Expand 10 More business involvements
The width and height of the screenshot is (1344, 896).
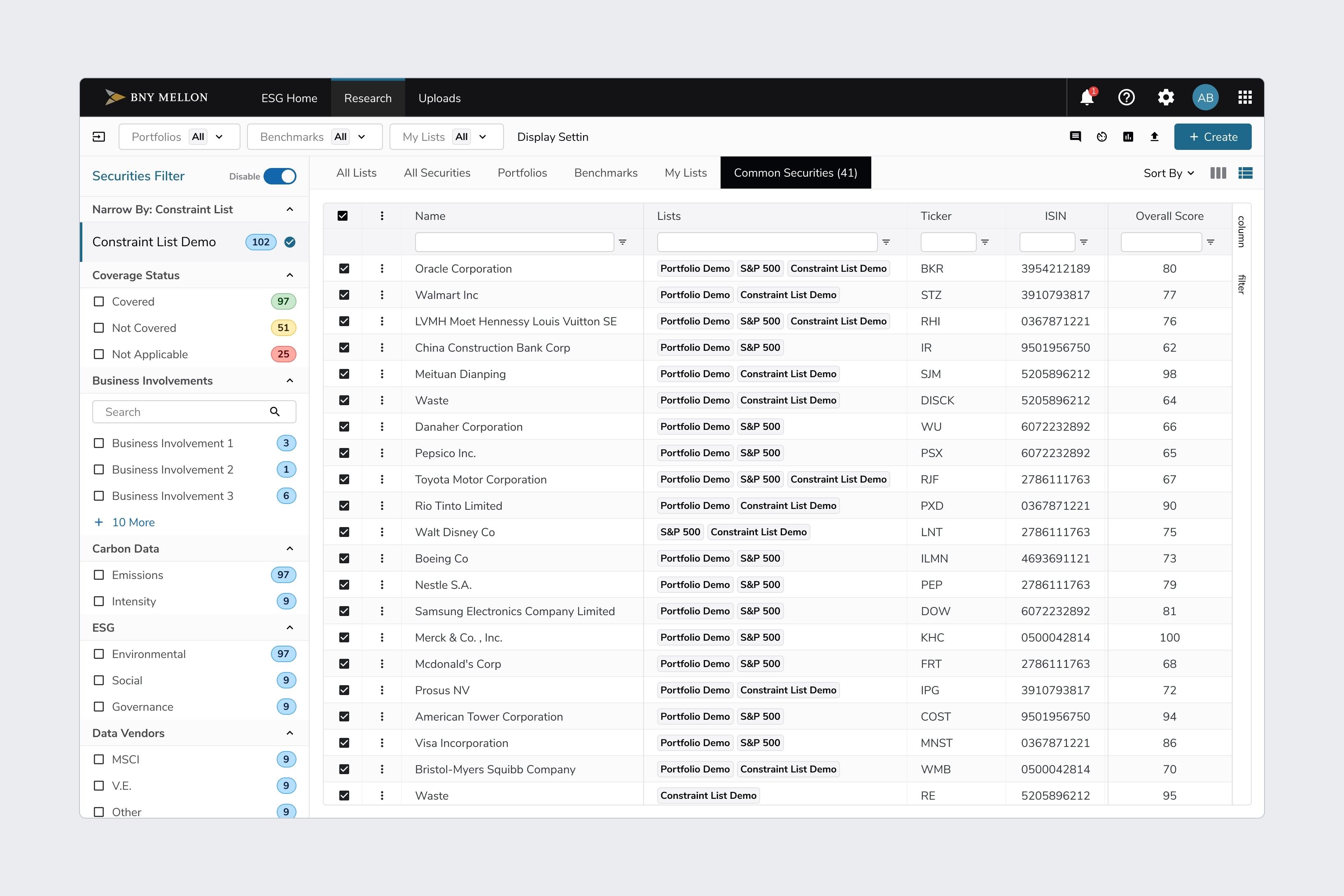[x=125, y=522]
